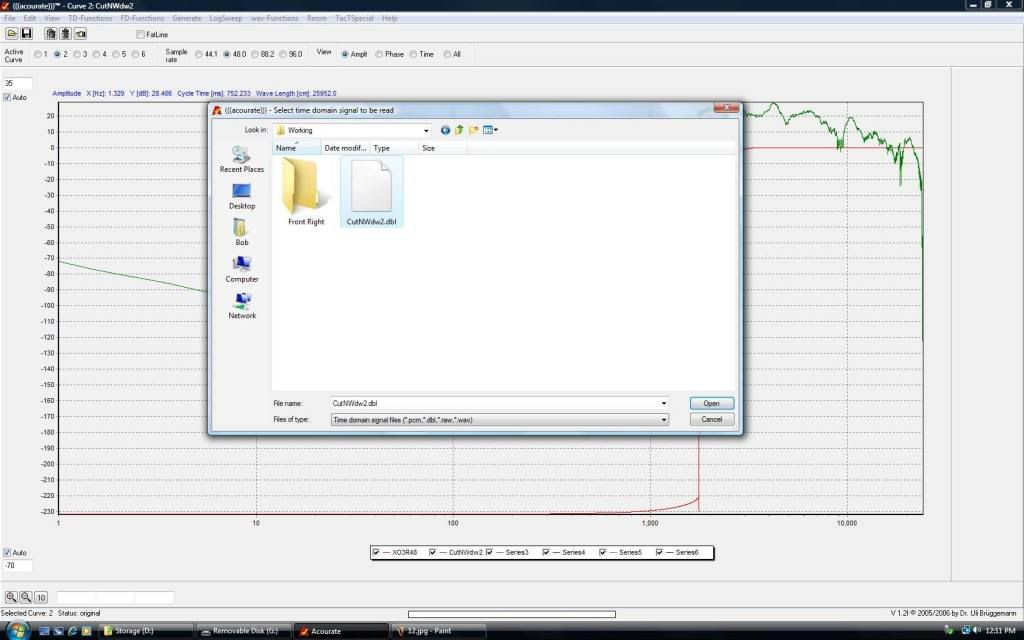Select Active Curve 3 radio button
Viewport: 1024px width, 640px height.
coord(77,54)
